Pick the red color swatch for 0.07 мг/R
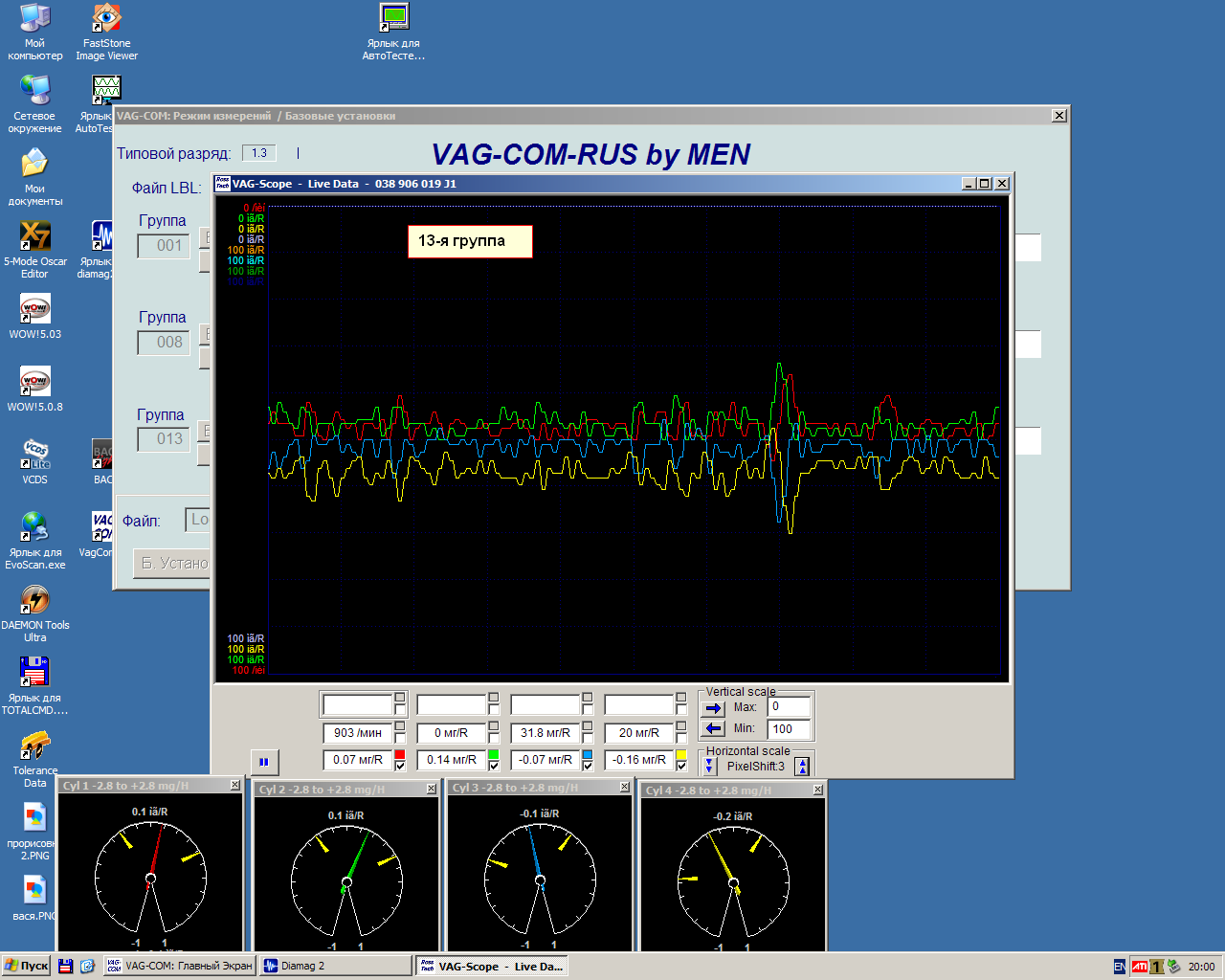 400,755
